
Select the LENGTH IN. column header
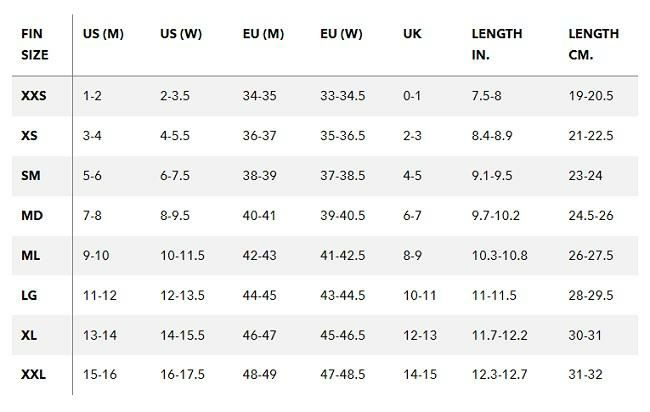[x=497, y=44]
